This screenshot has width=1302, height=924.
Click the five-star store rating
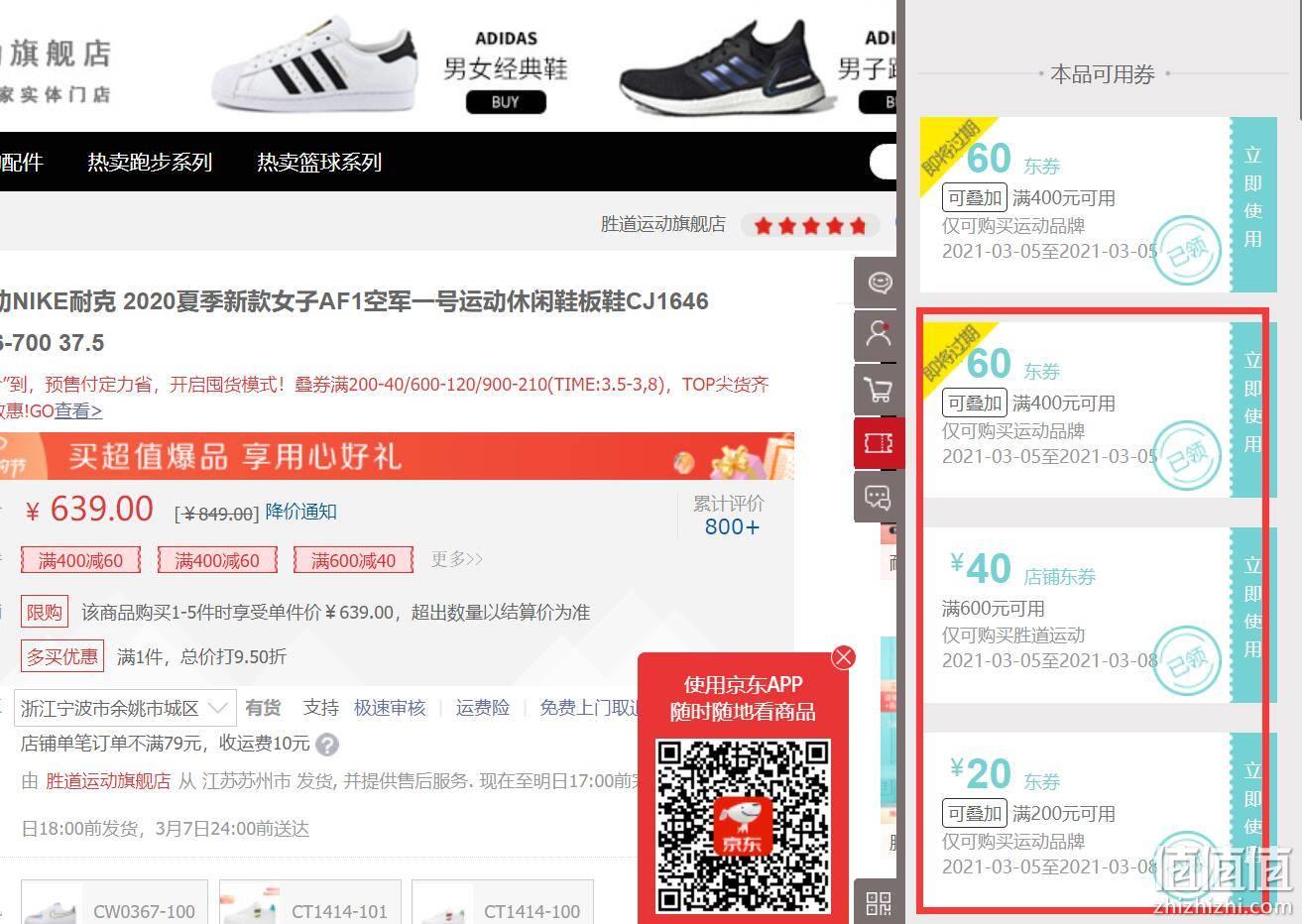(x=810, y=225)
